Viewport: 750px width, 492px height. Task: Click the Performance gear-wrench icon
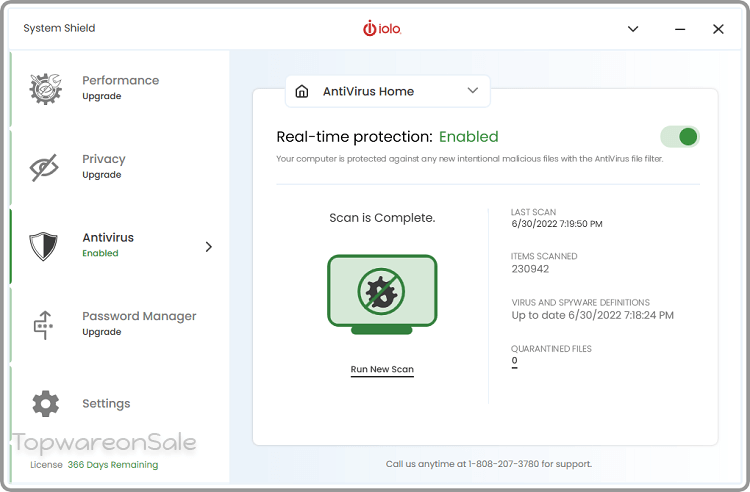point(45,88)
